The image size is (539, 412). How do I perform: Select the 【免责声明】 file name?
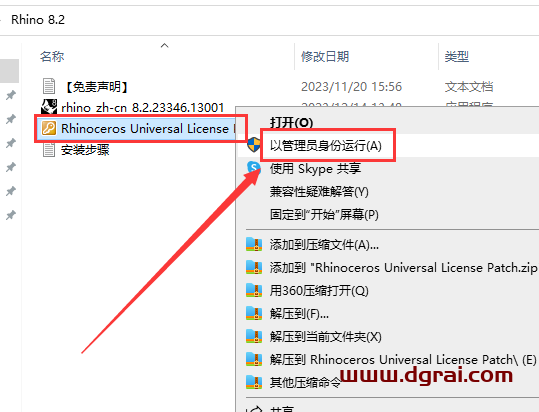click(96, 87)
